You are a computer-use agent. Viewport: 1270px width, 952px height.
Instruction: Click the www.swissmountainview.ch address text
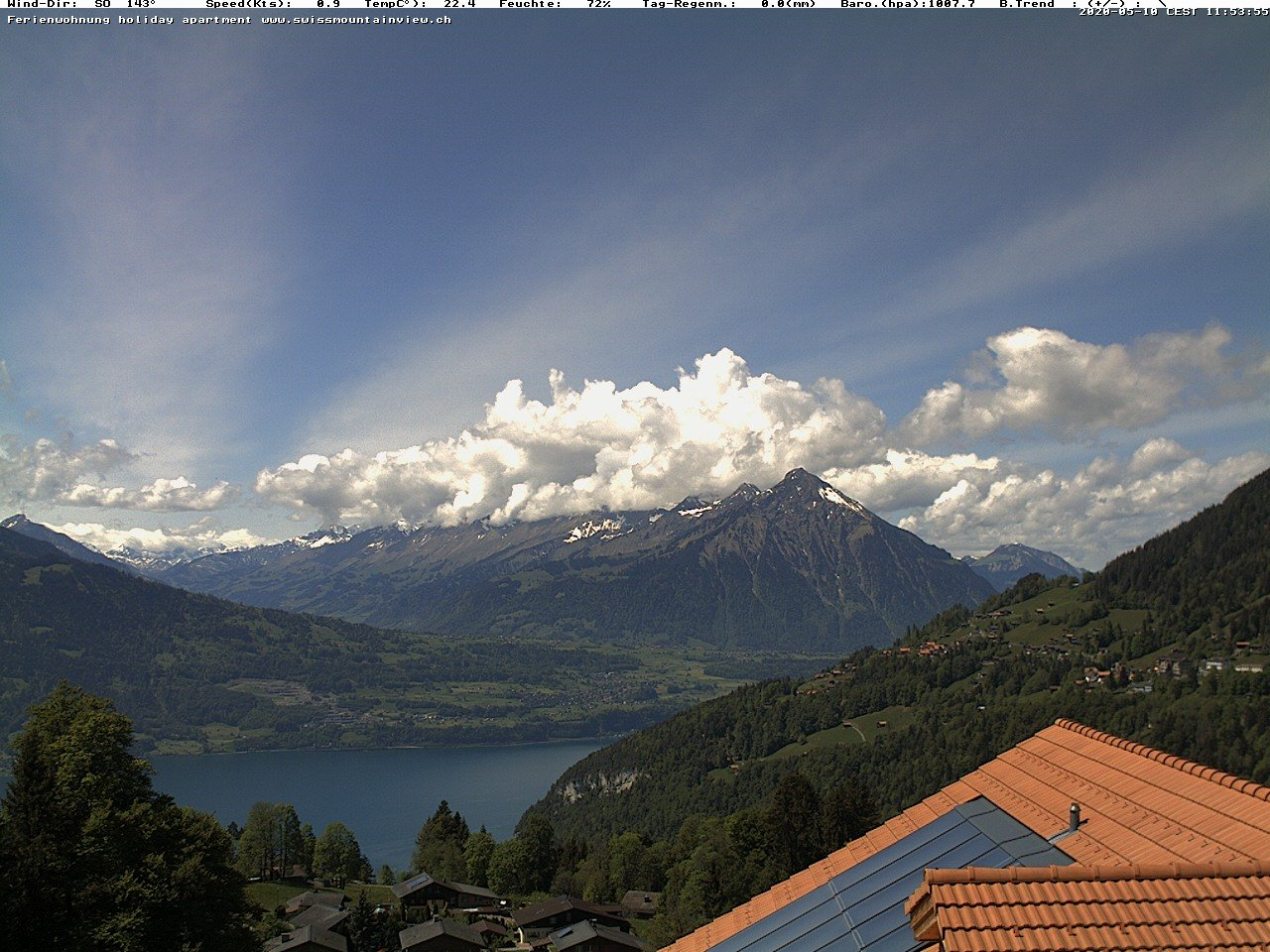(356, 19)
